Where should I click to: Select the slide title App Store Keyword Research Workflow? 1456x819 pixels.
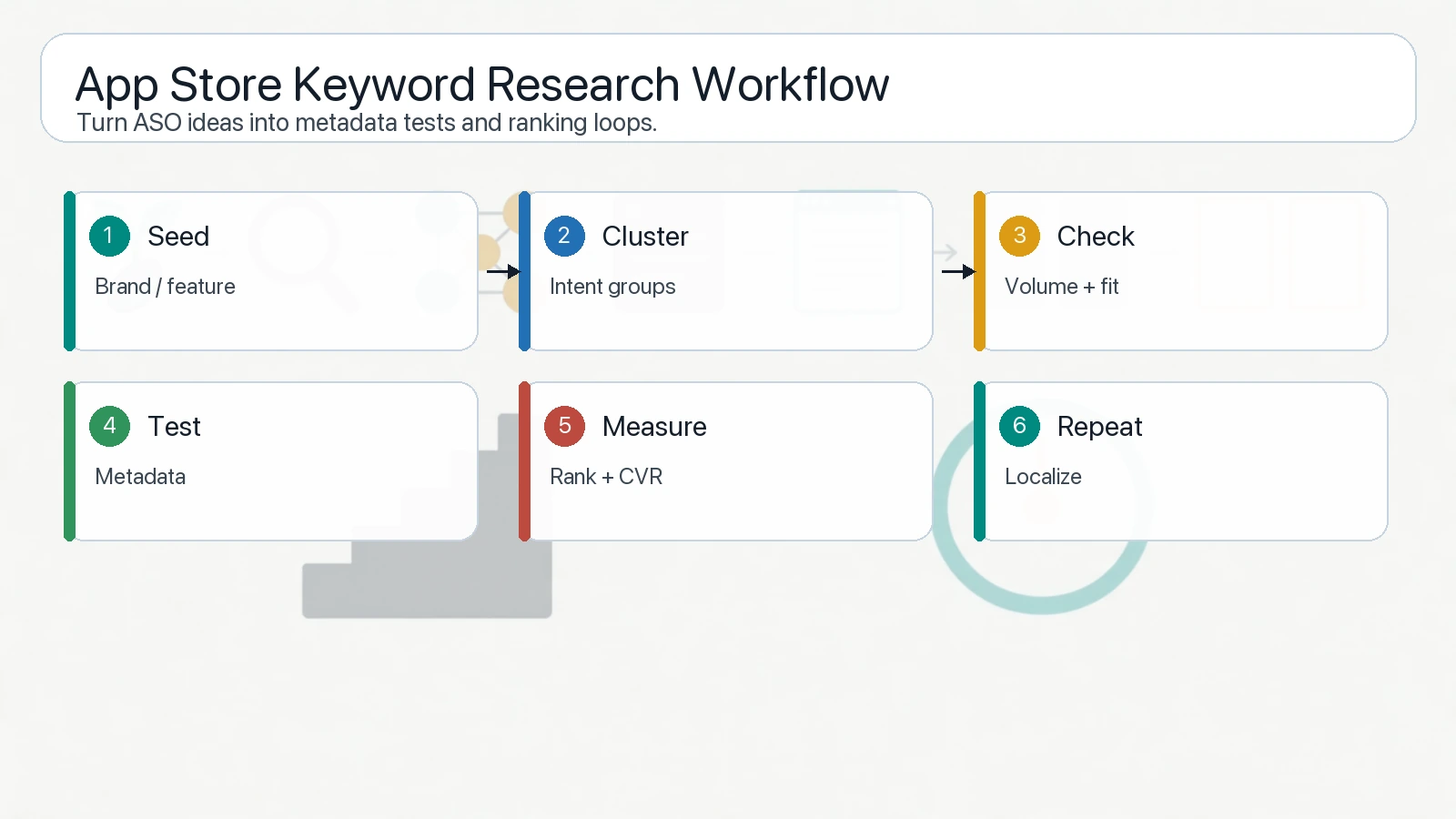tap(481, 85)
